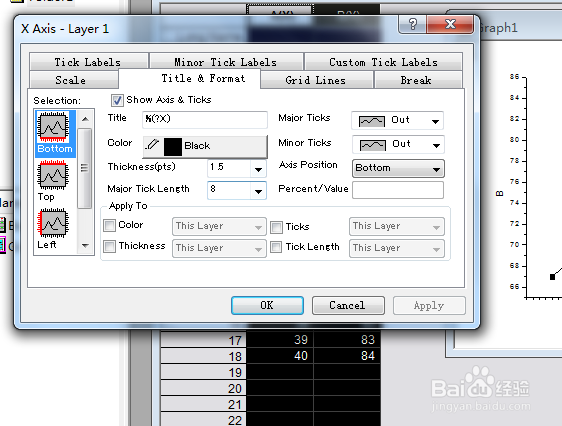This screenshot has width=562, height=426.
Task: Click the Percent/Value input field
Action: [398, 190]
